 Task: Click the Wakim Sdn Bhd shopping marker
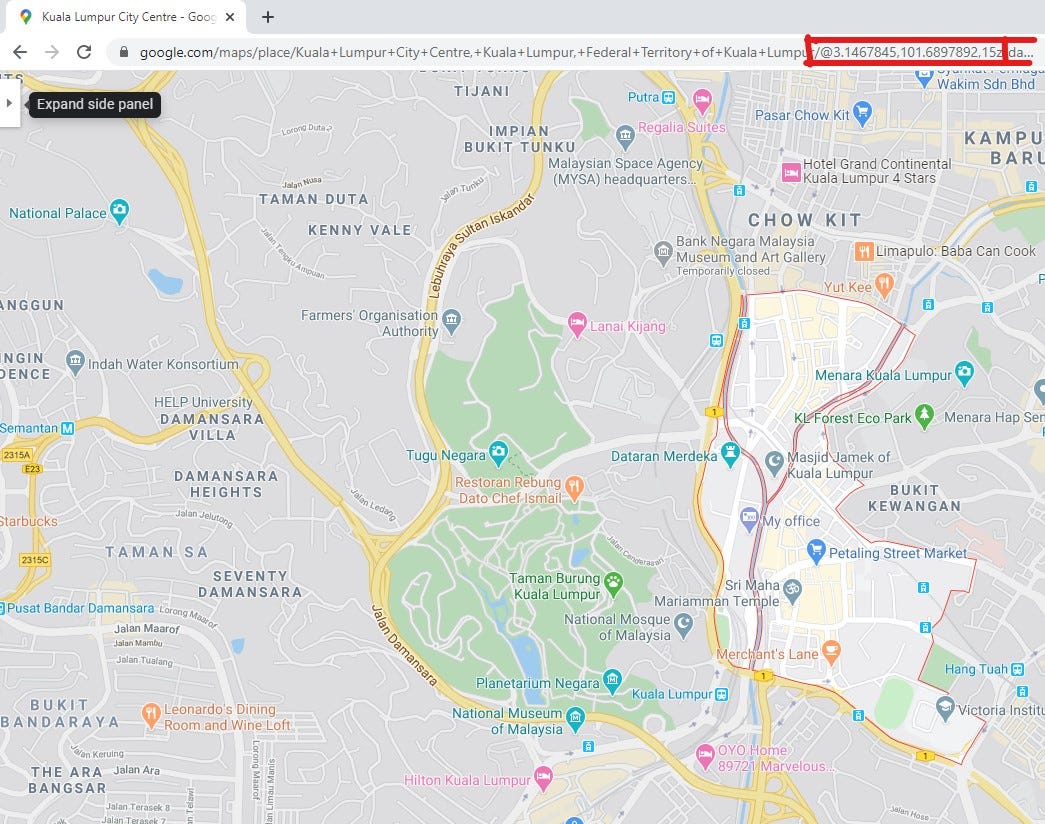[x=924, y=78]
